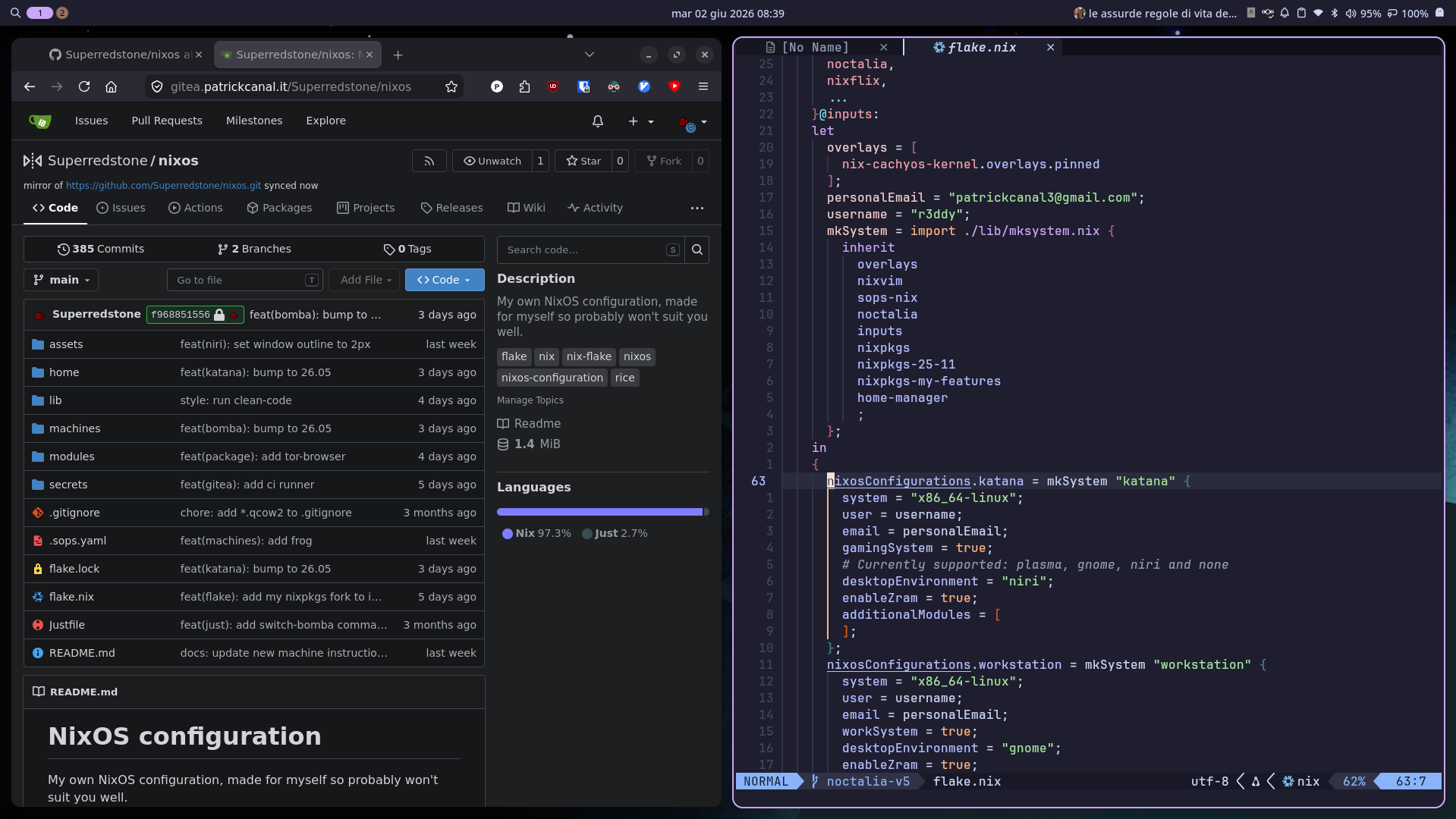Click the system notification bell
This screenshot has width=1456, height=819.
pos(1285,13)
